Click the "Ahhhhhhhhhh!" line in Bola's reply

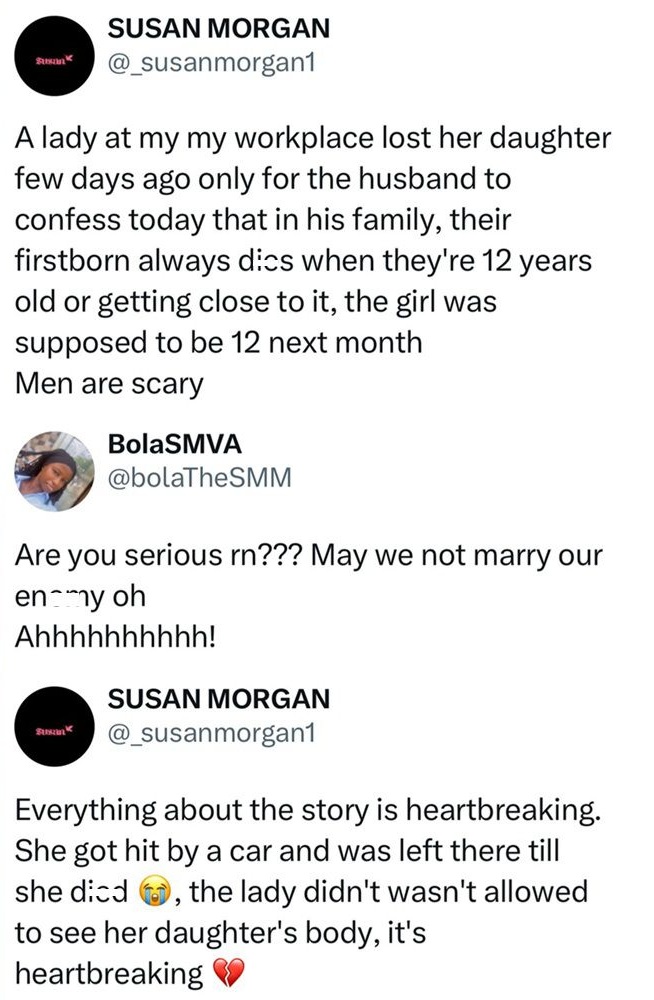pyautogui.click(x=116, y=637)
